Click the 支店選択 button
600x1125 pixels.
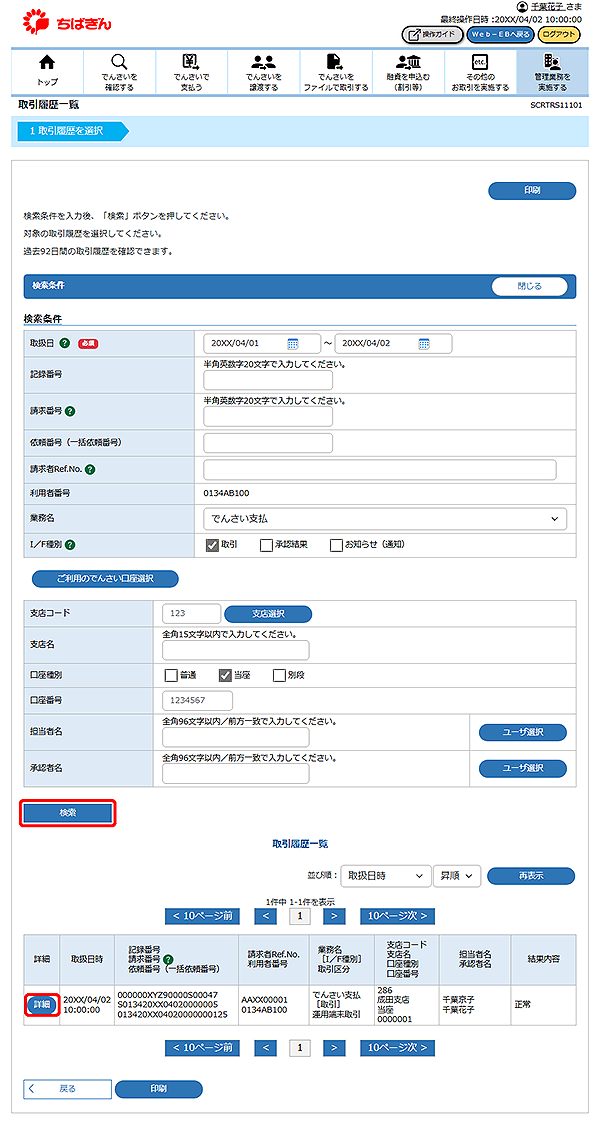click(268, 614)
